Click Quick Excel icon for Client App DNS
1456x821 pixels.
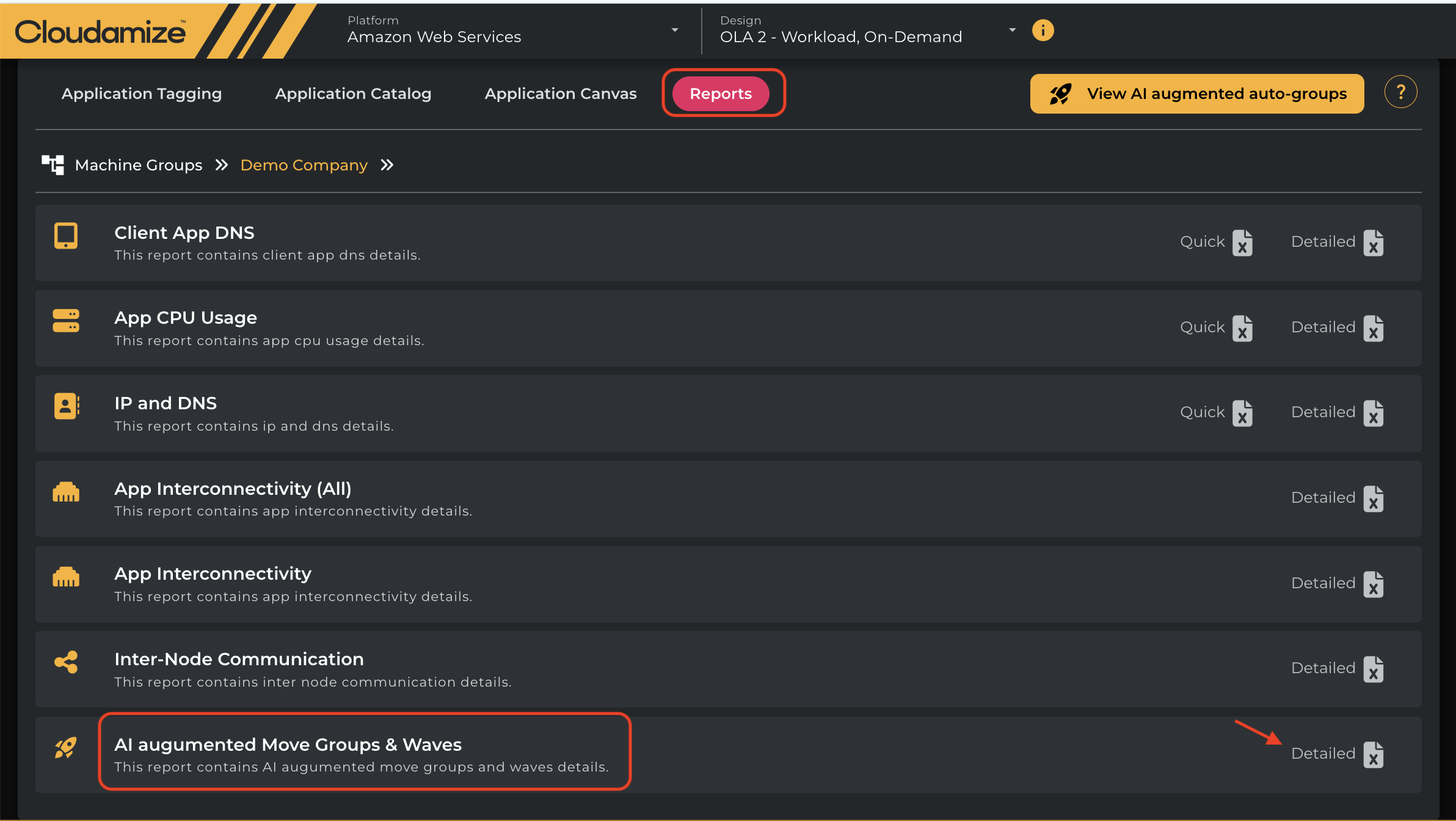1242,243
